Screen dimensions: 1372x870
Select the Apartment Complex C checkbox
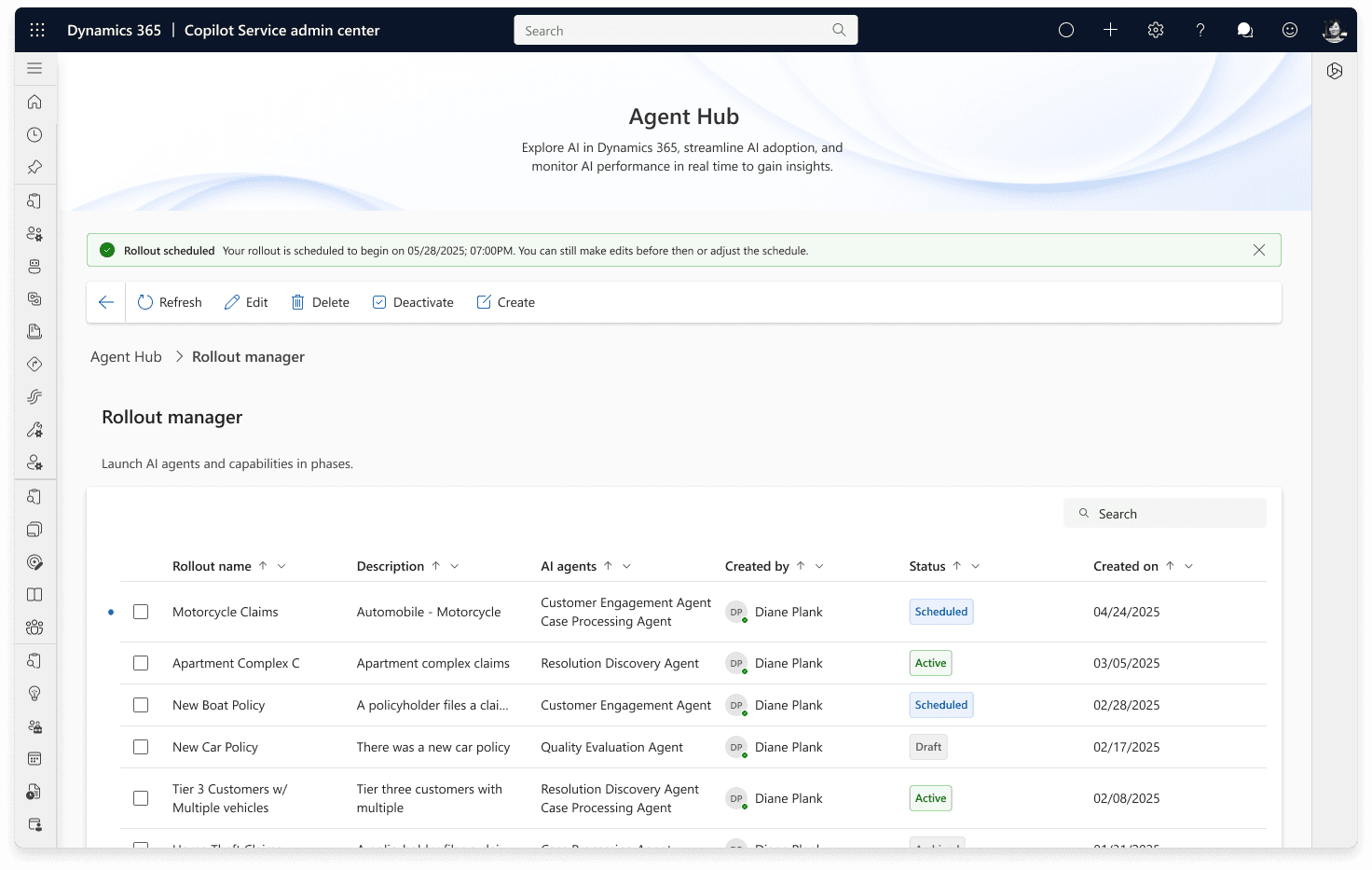coord(141,663)
